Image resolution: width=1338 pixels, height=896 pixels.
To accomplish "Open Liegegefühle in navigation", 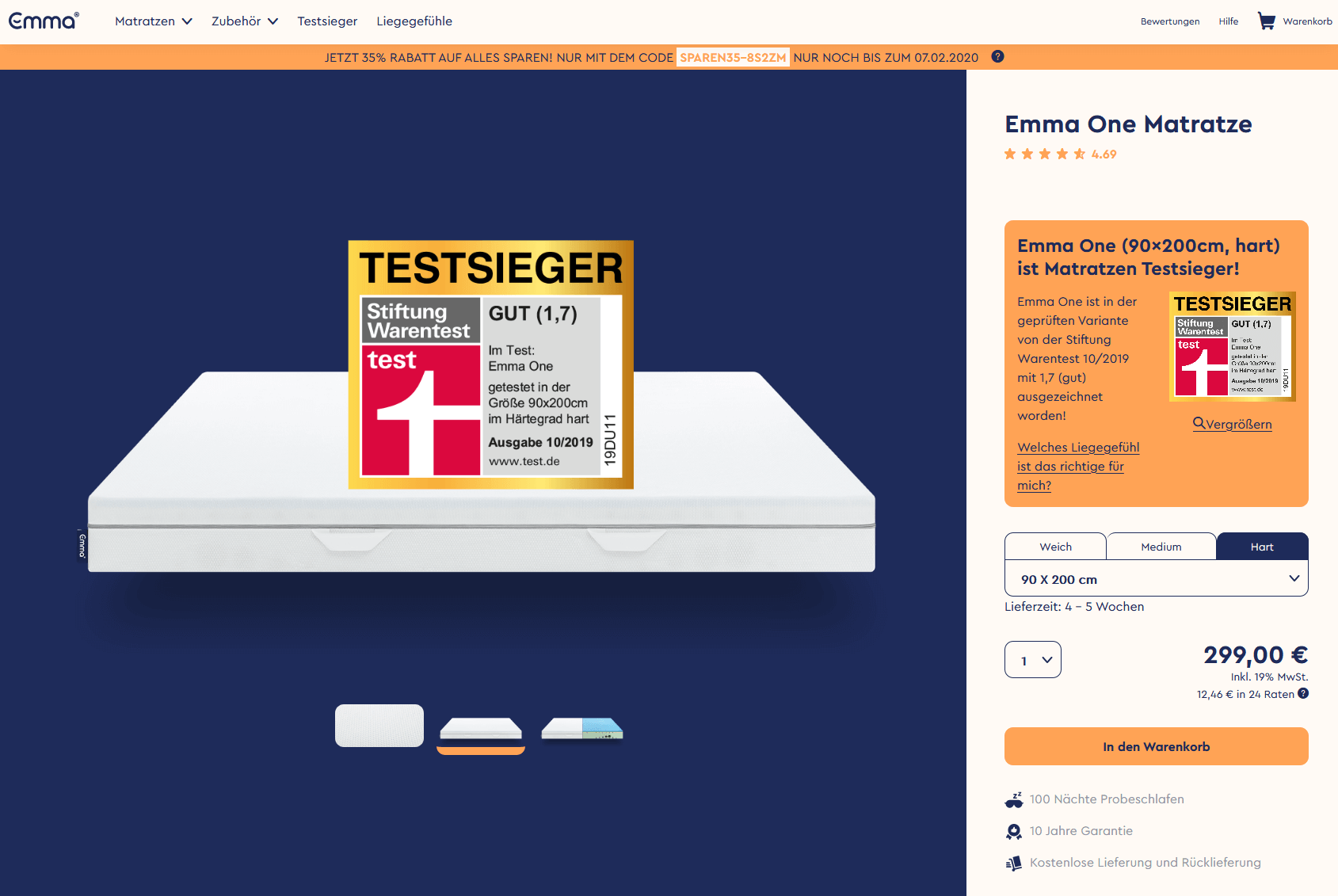I will coord(414,21).
